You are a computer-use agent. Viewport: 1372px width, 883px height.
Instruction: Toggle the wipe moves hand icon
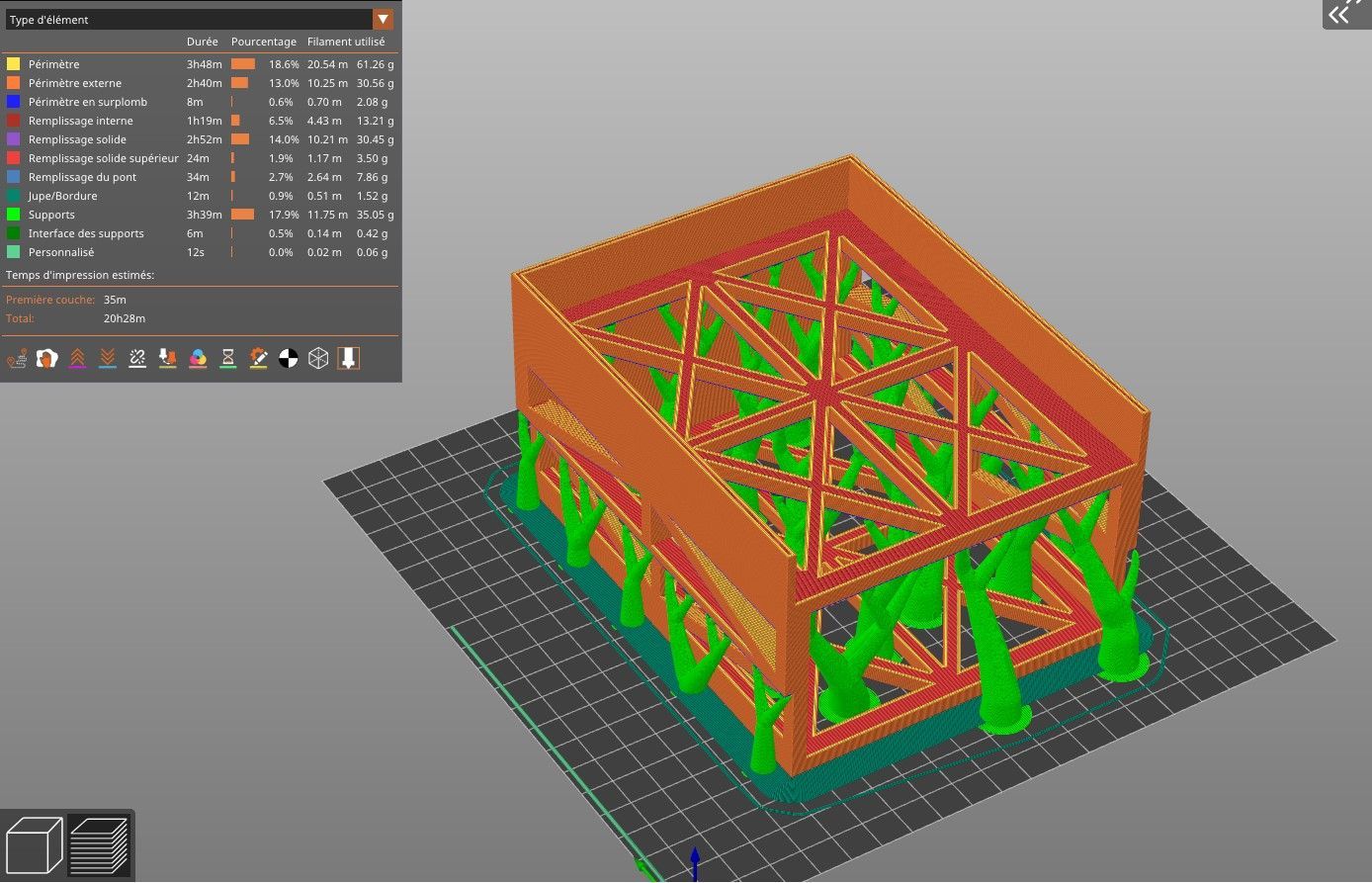click(46, 358)
